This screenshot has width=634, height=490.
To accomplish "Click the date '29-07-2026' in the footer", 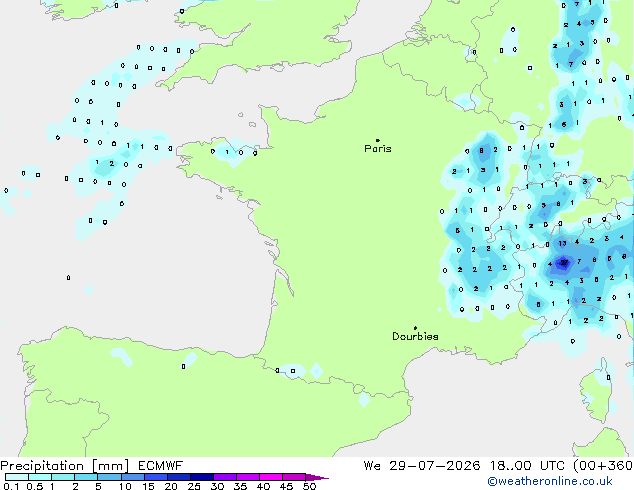I will coord(435,466).
